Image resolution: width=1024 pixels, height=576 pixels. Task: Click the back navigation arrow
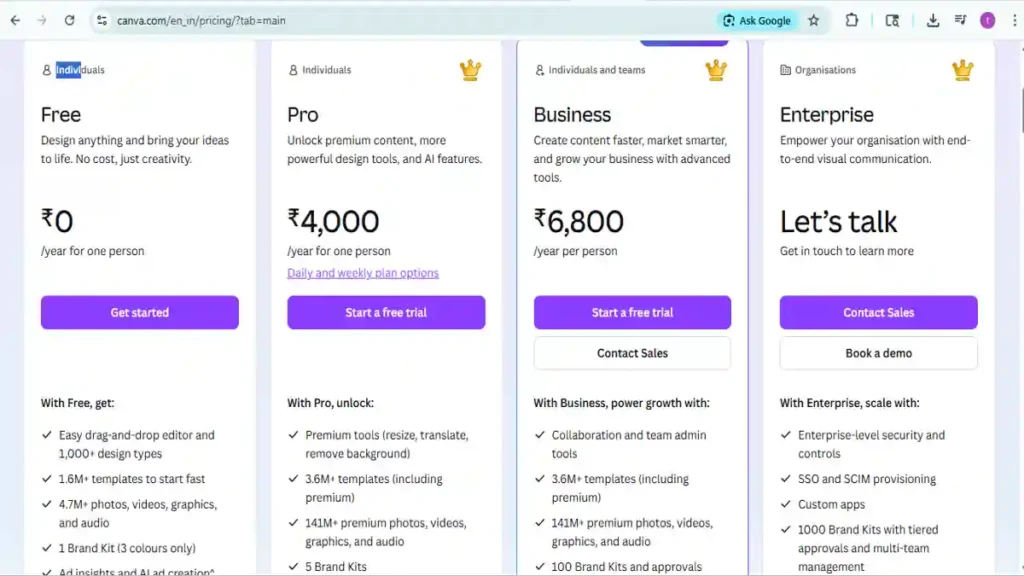pyautogui.click(x=15, y=19)
